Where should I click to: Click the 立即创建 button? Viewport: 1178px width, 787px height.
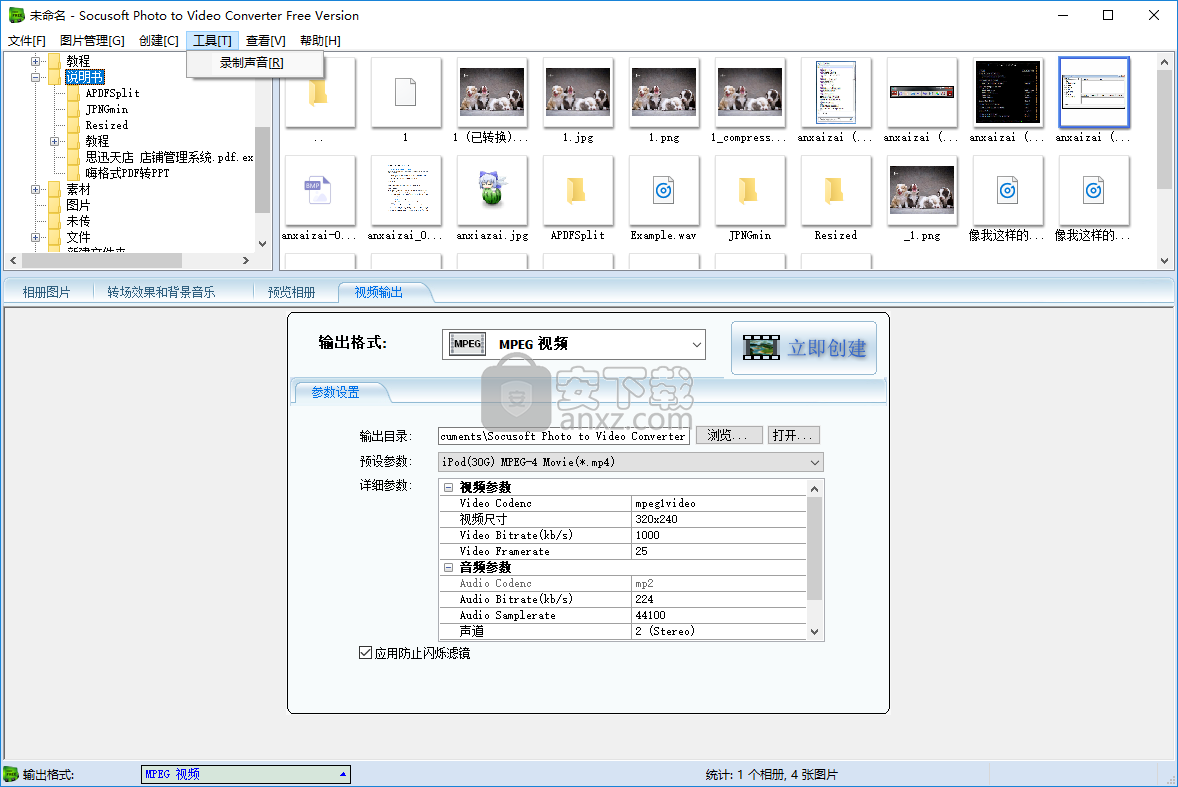click(x=804, y=348)
